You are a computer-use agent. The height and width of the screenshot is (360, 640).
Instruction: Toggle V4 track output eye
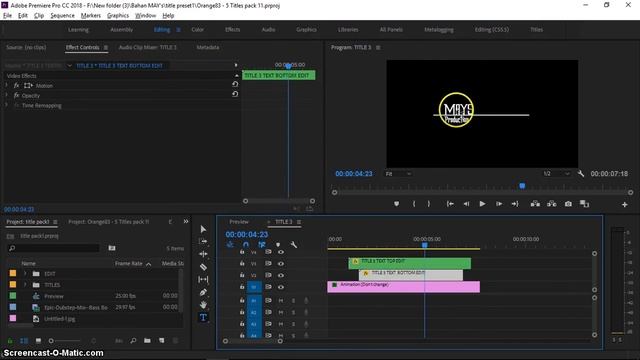coord(281,252)
